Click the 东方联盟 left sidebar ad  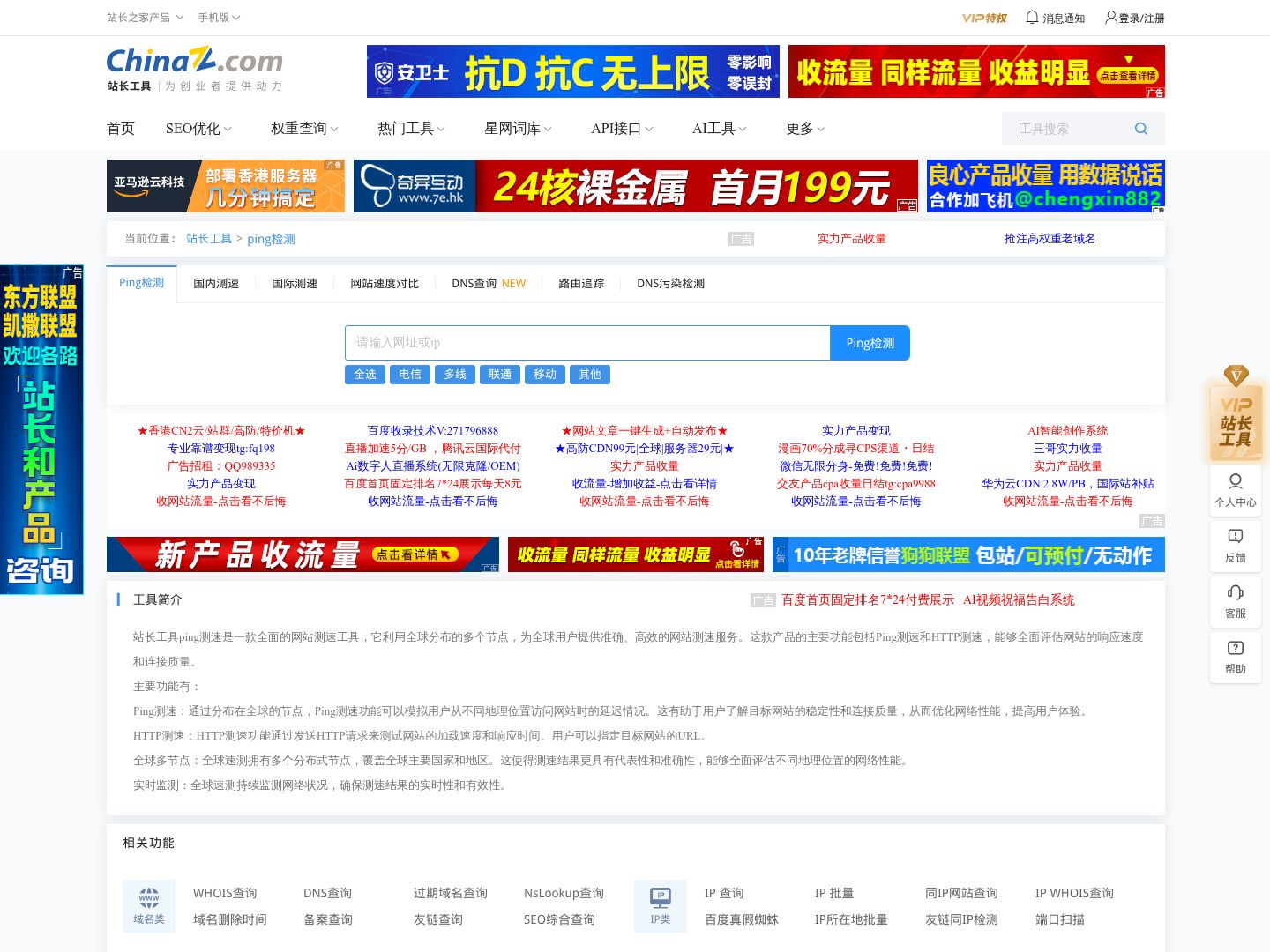41,429
